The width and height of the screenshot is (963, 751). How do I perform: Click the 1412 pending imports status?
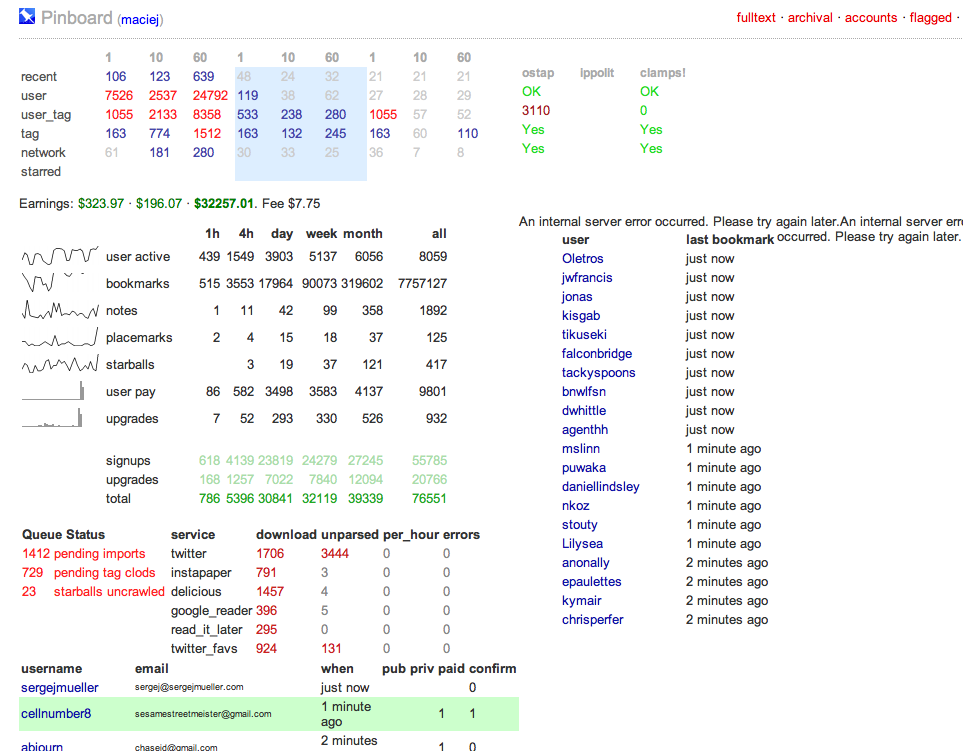[84, 554]
